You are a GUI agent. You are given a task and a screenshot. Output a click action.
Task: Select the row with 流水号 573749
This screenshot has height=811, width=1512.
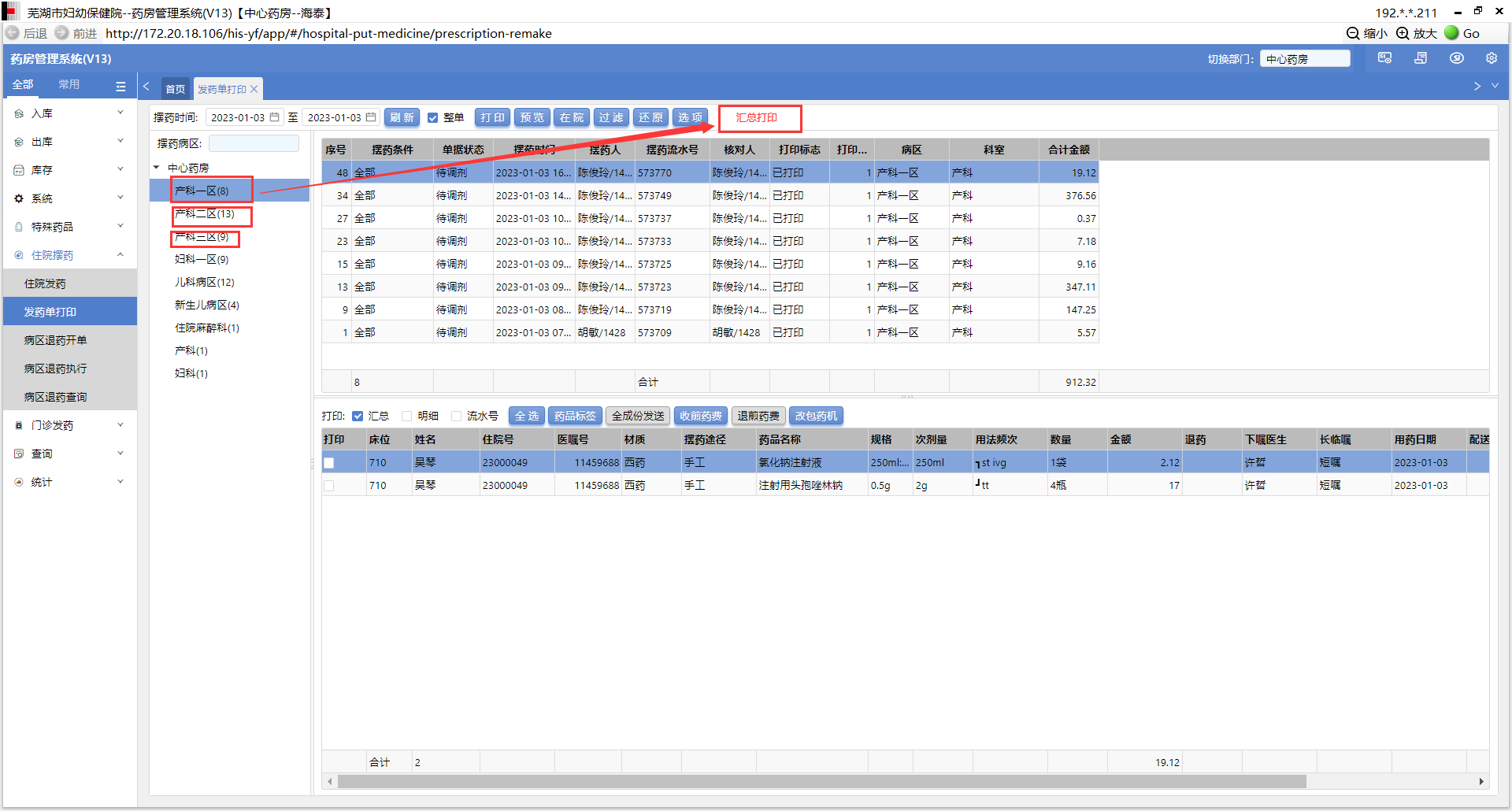pyautogui.click(x=710, y=195)
